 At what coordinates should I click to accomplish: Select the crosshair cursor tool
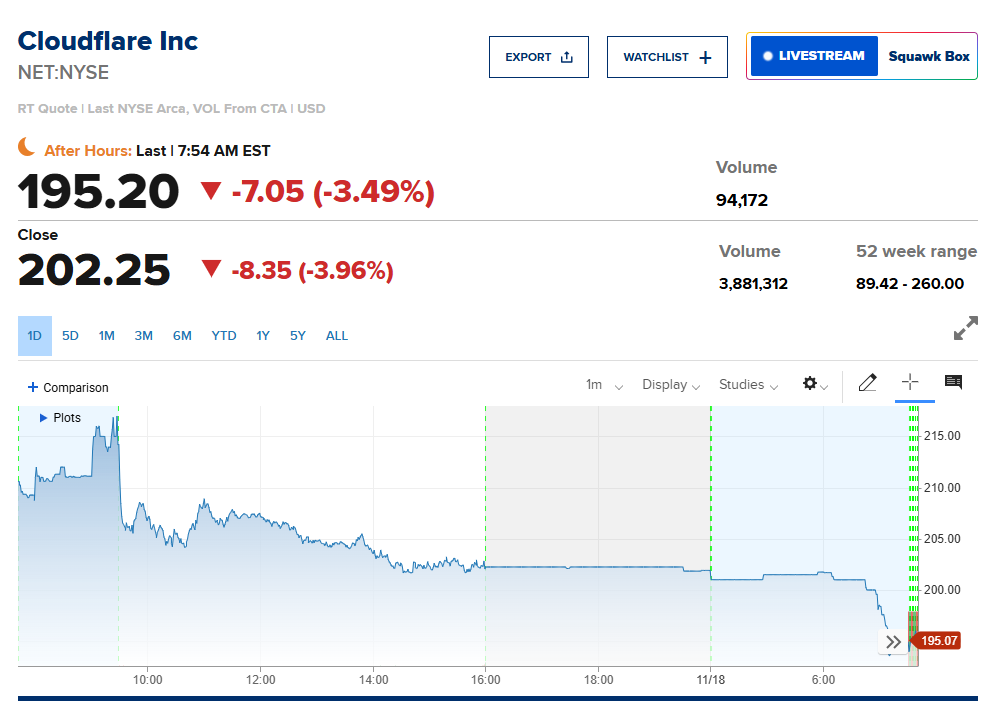click(910, 383)
